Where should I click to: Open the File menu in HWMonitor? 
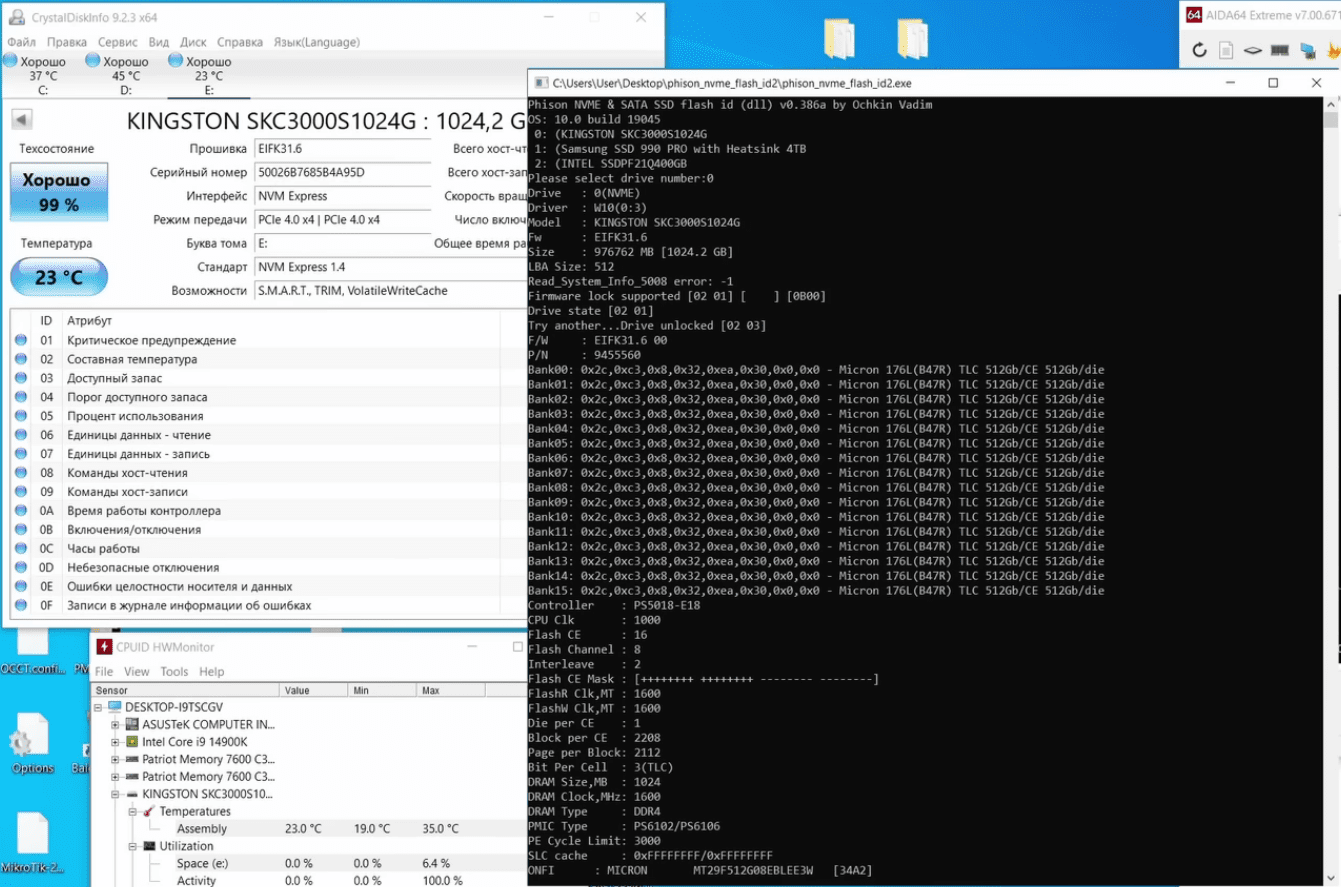coord(104,672)
